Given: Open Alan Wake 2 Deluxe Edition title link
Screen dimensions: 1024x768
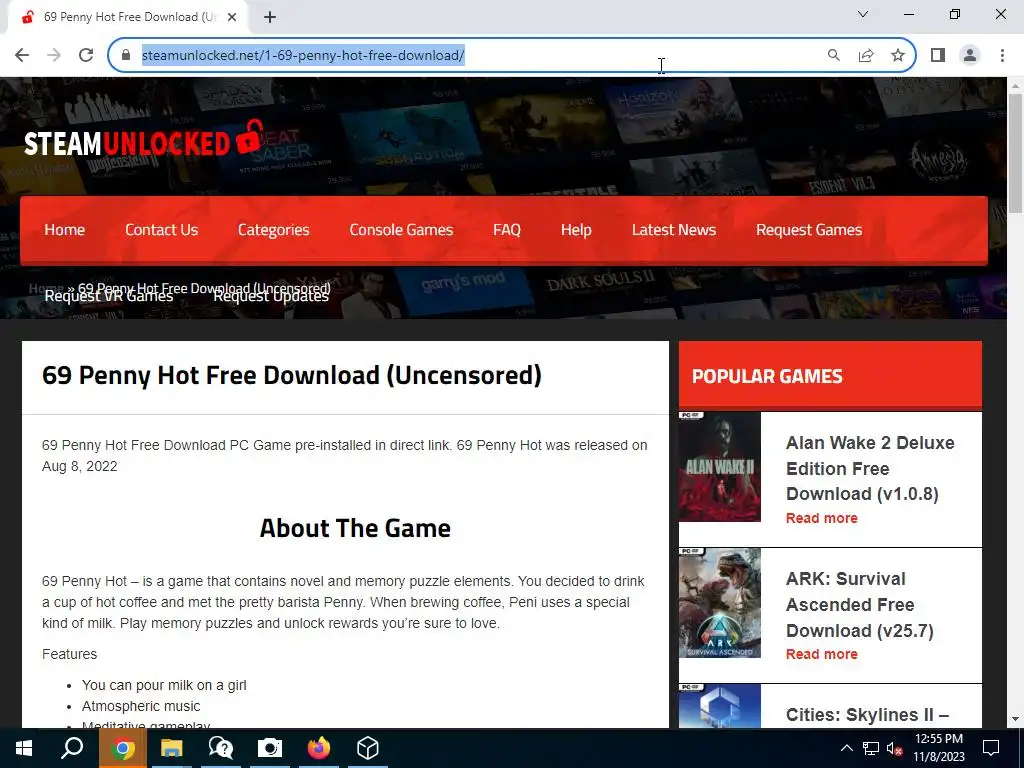Looking at the screenshot, I should tap(870, 468).
